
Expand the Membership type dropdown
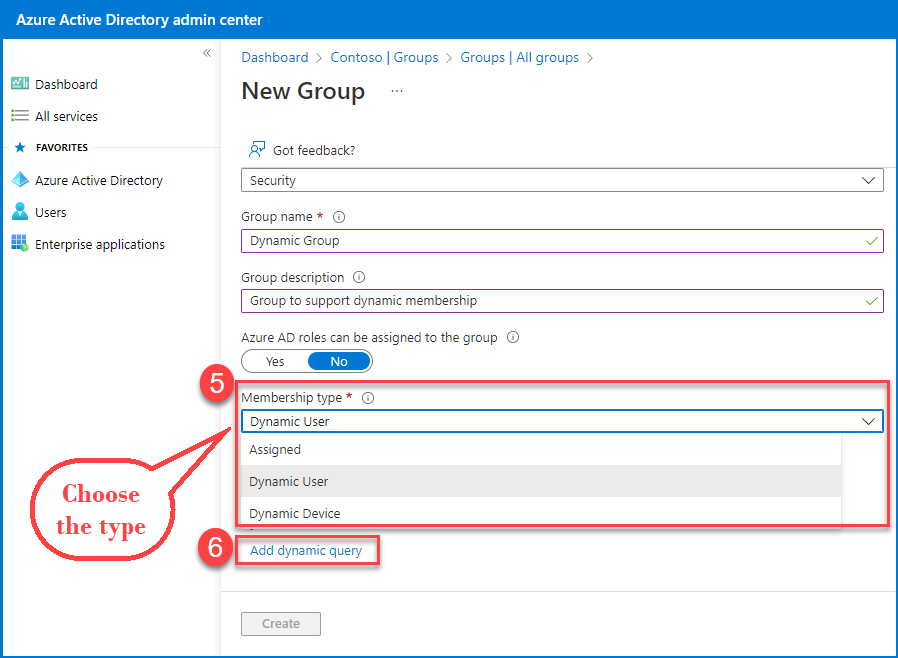click(x=562, y=421)
